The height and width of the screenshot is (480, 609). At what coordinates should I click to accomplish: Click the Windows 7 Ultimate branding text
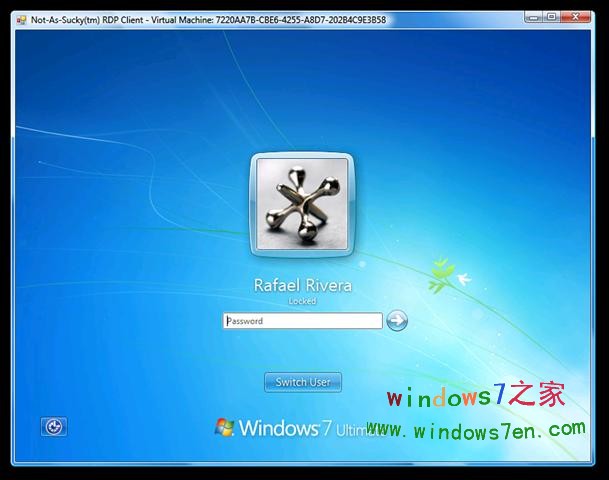(x=300, y=428)
